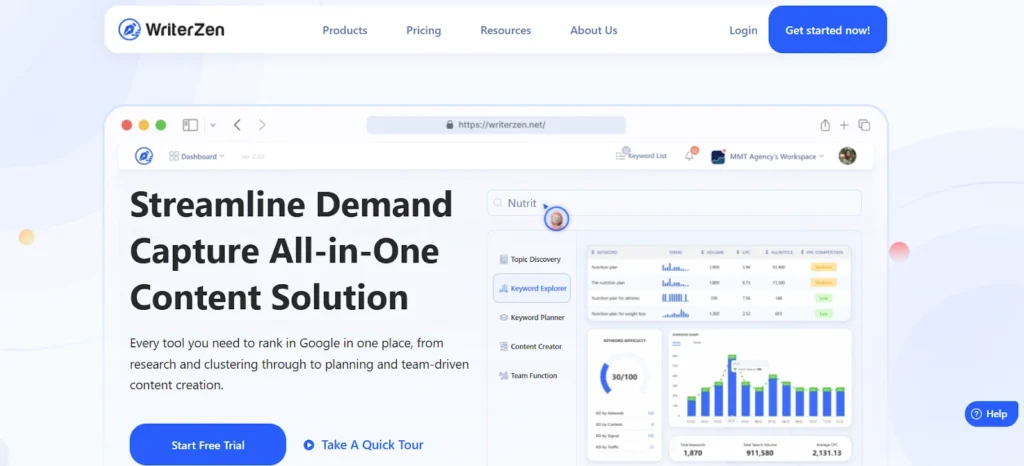Open the About Us menu

(x=594, y=30)
